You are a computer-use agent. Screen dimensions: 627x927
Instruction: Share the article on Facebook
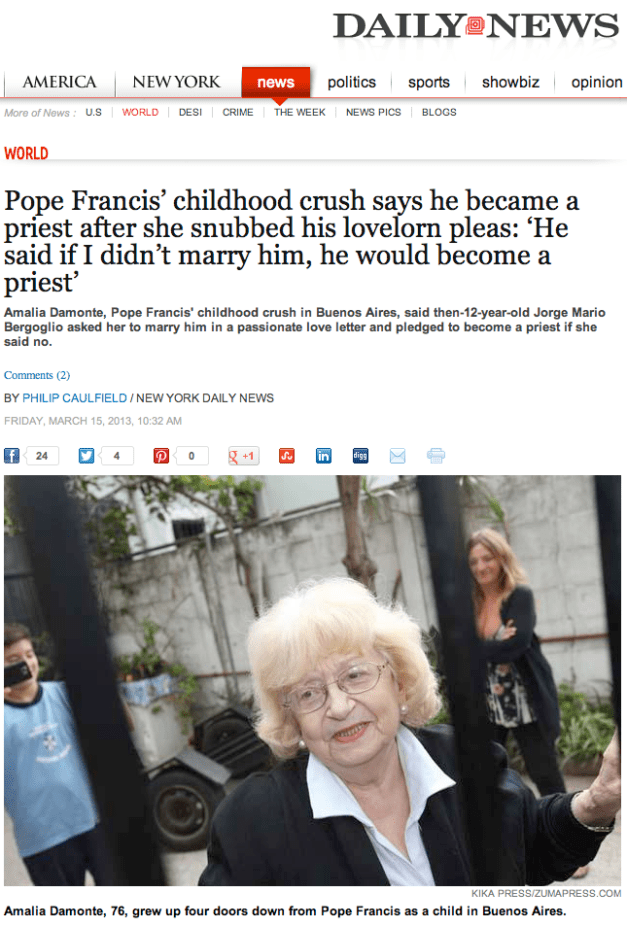pyautogui.click(x=12, y=456)
